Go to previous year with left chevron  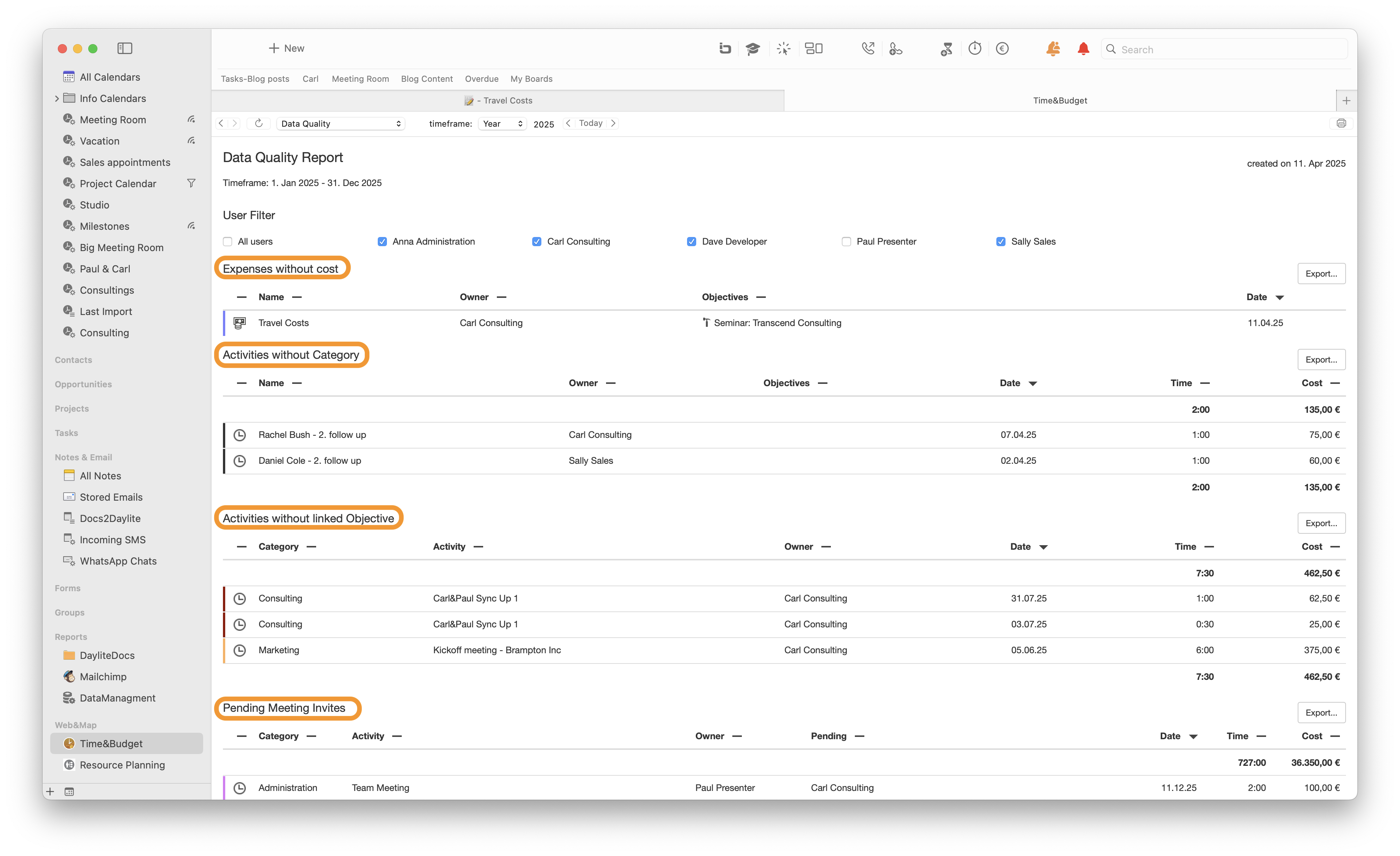[568, 123]
